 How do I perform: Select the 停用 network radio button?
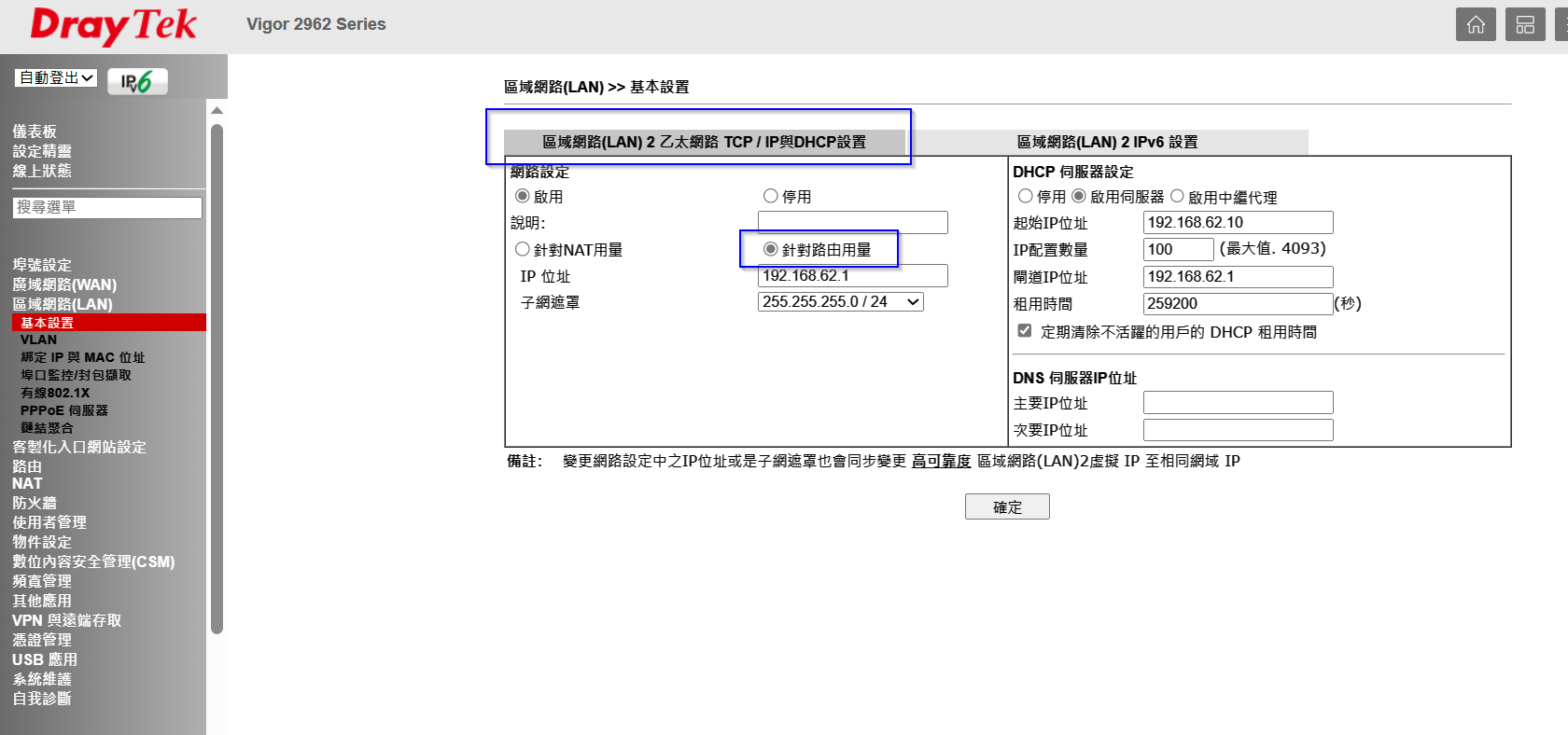[771, 197]
